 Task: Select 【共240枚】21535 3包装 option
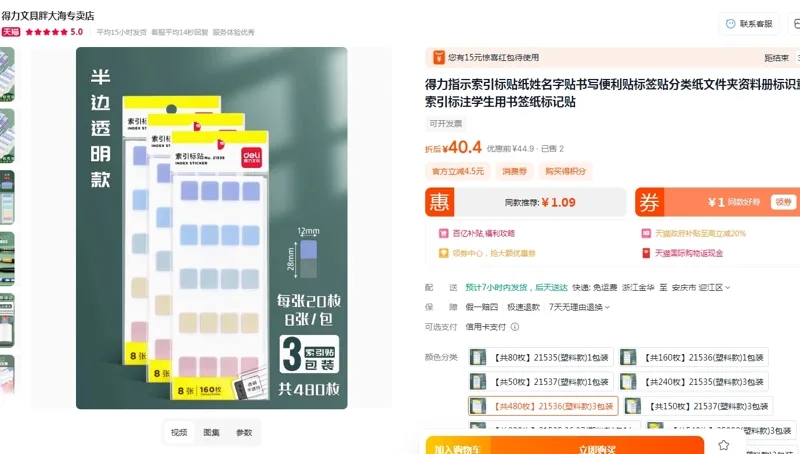click(693, 382)
